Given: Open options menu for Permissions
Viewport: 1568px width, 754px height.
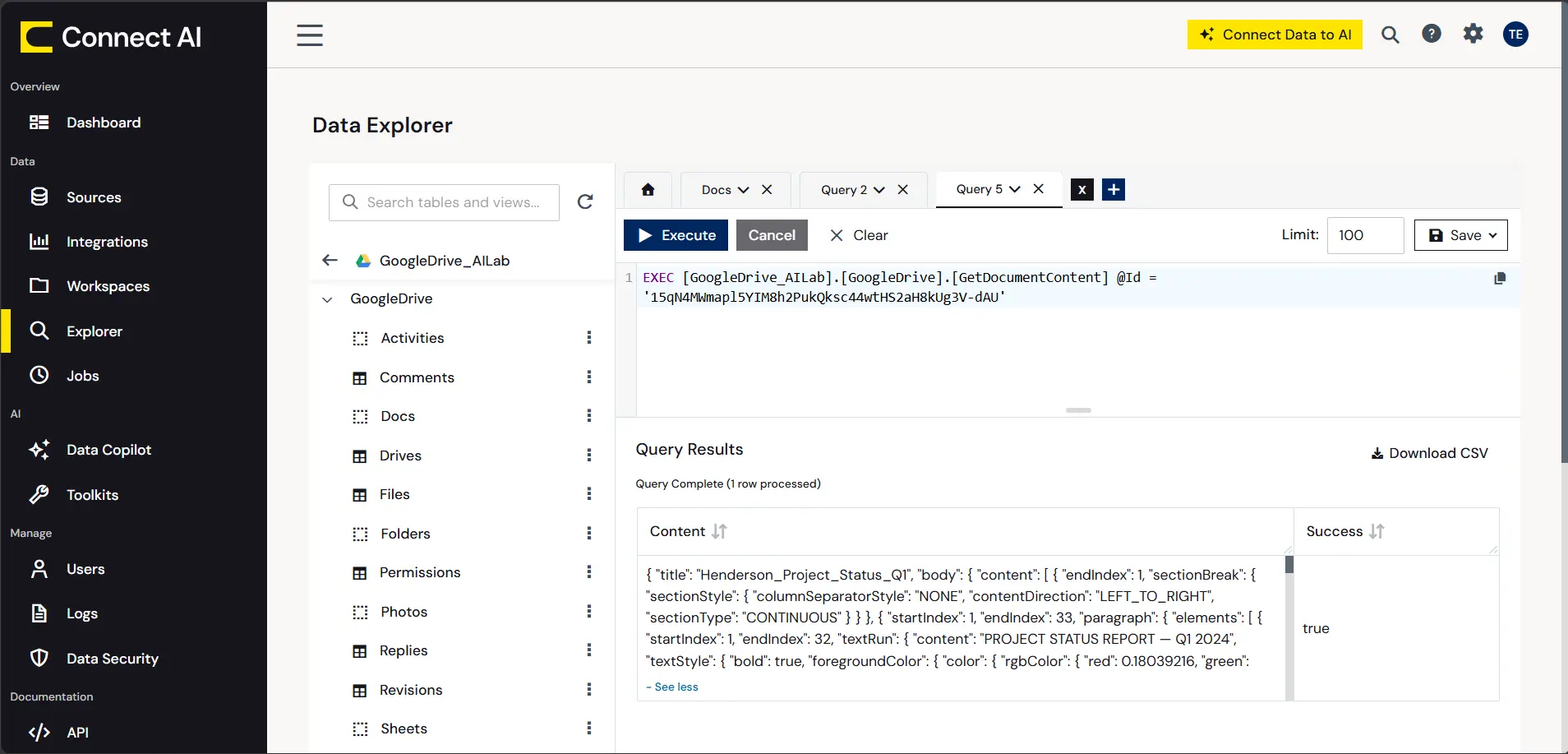Looking at the screenshot, I should pos(589,572).
